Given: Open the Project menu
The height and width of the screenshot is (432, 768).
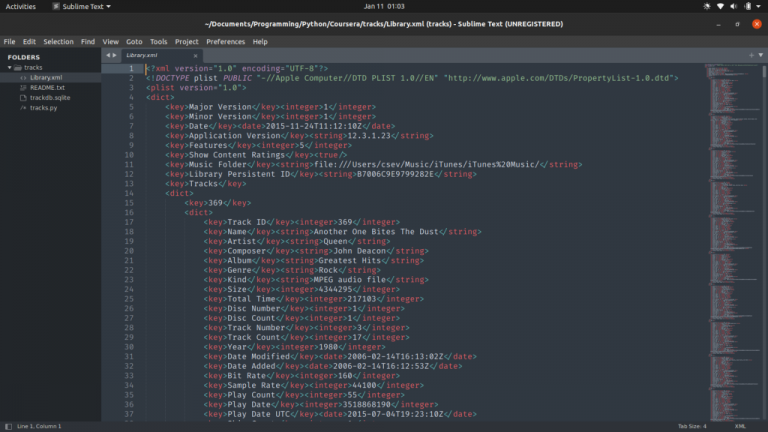Looking at the screenshot, I should (187, 42).
